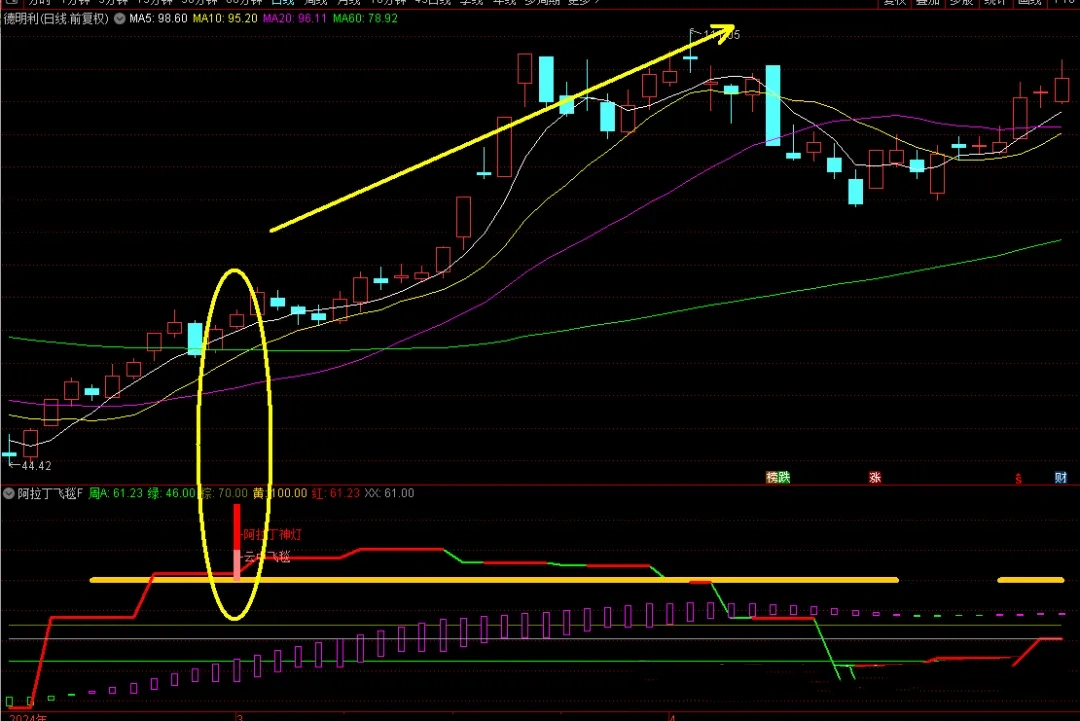The width and height of the screenshot is (1080, 721).
Task: Click the 叠加 overlay button
Action: (x=927, y=3)
